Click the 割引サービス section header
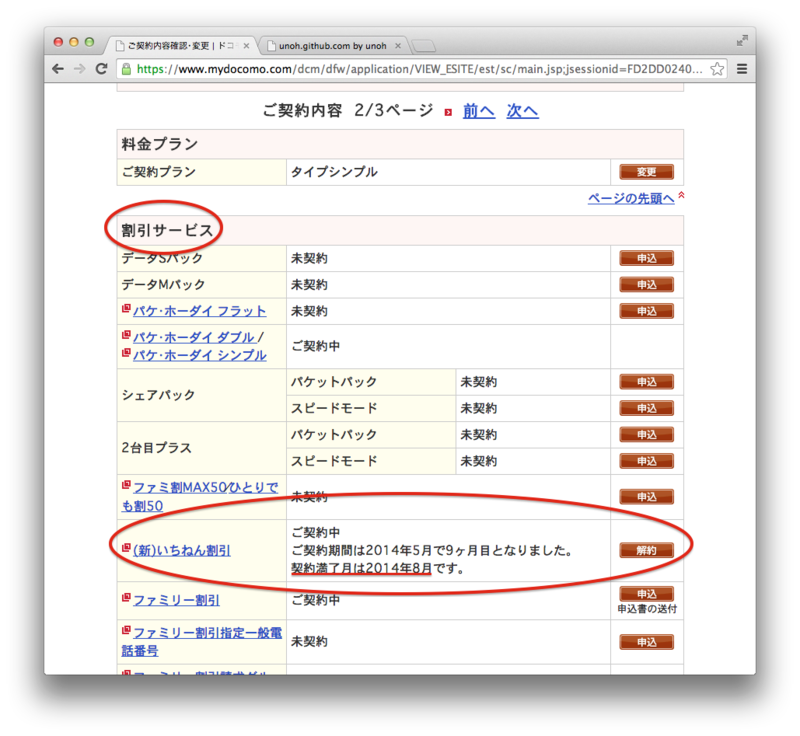The width and height of the screenshot is (800, 736). [x=400, y=231]
